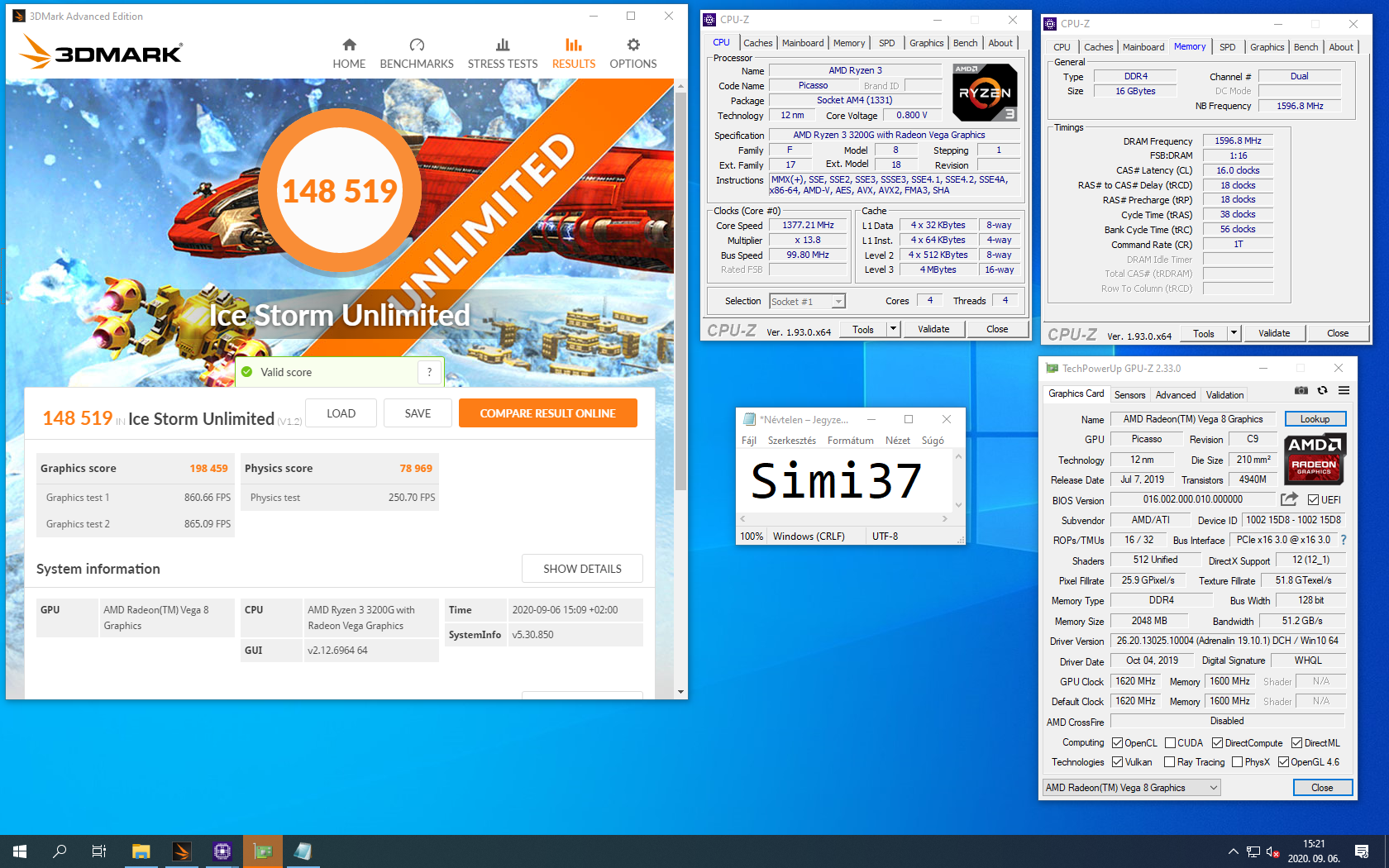Viewport: 1389px width, 868px height.
Task: Switch to Notepad taskbar icon
Action: [x=303, y=851]
